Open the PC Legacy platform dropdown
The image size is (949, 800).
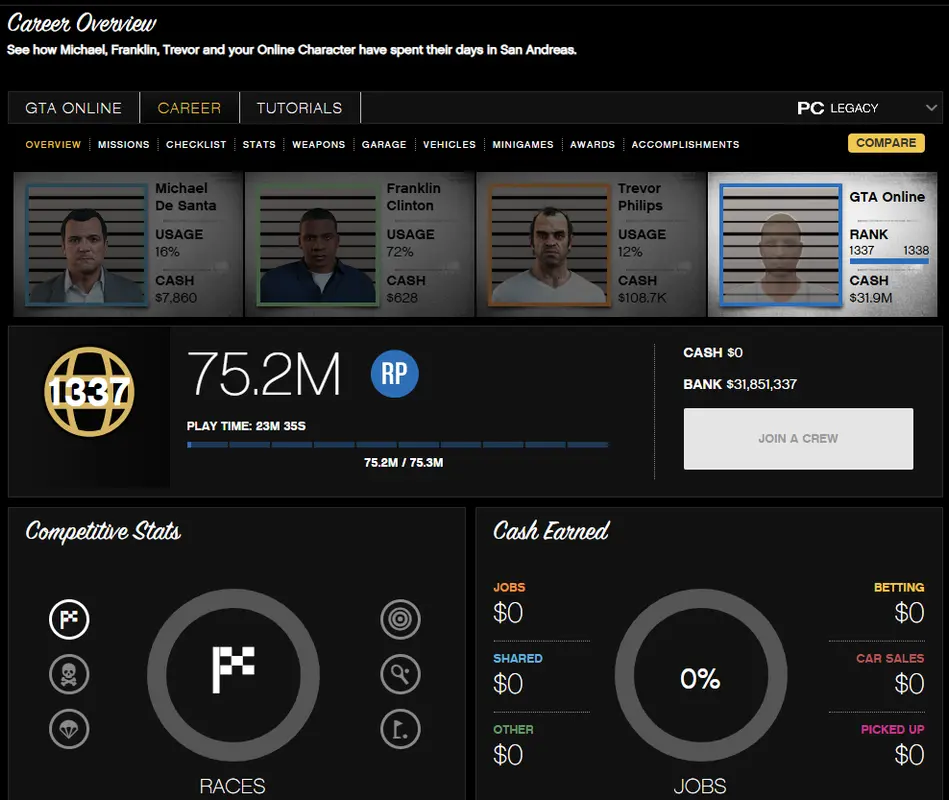[x=867, y=108]
